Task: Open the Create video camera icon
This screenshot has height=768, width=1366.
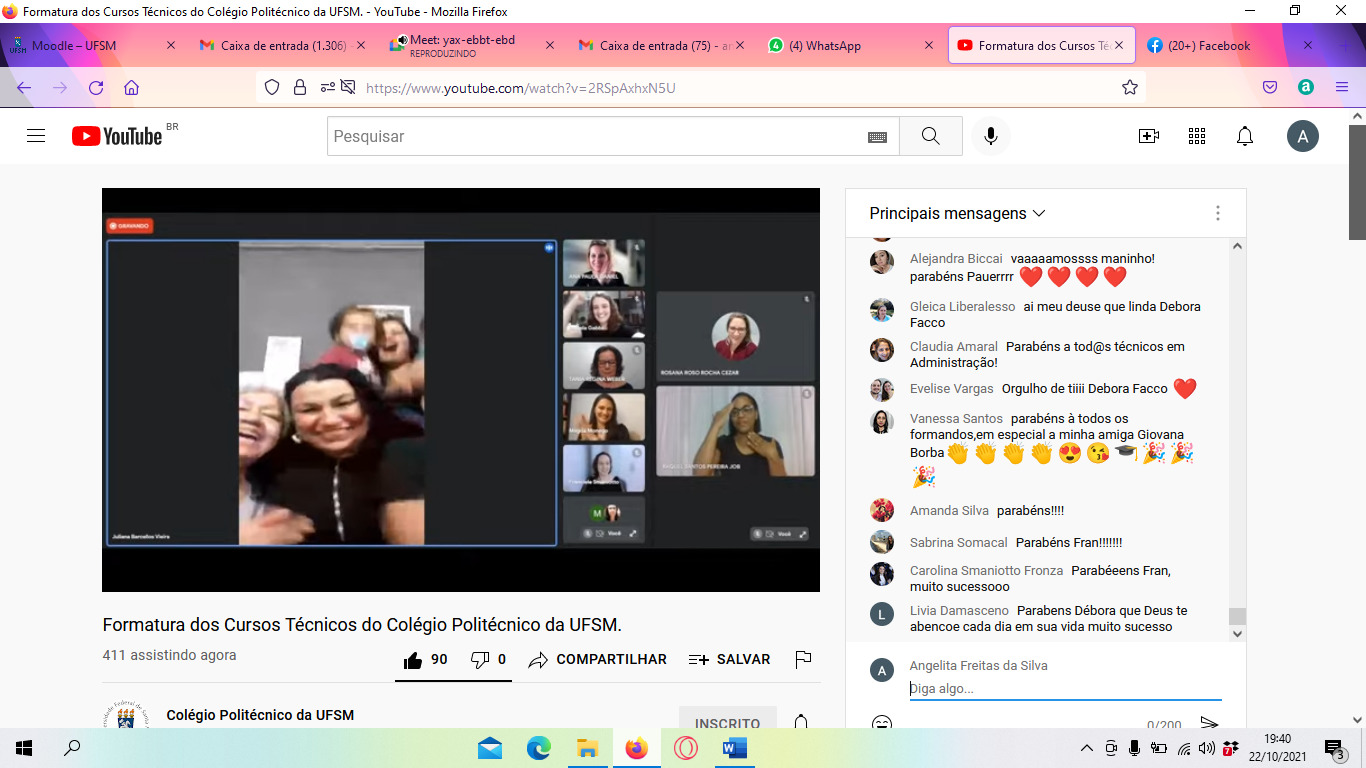Action: 1148,136
